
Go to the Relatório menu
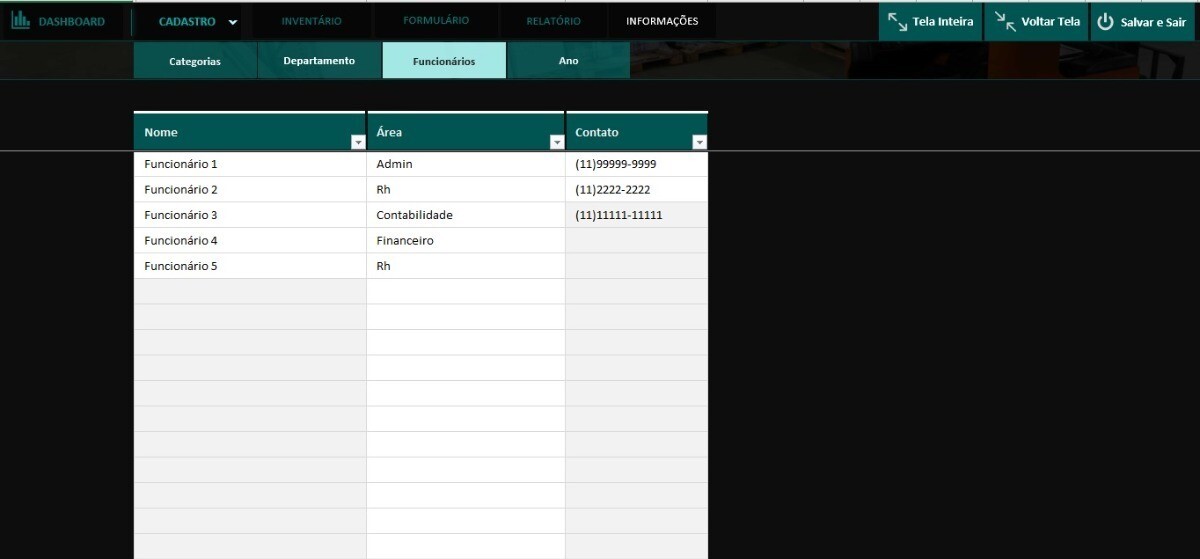click(x=553, y=21)
